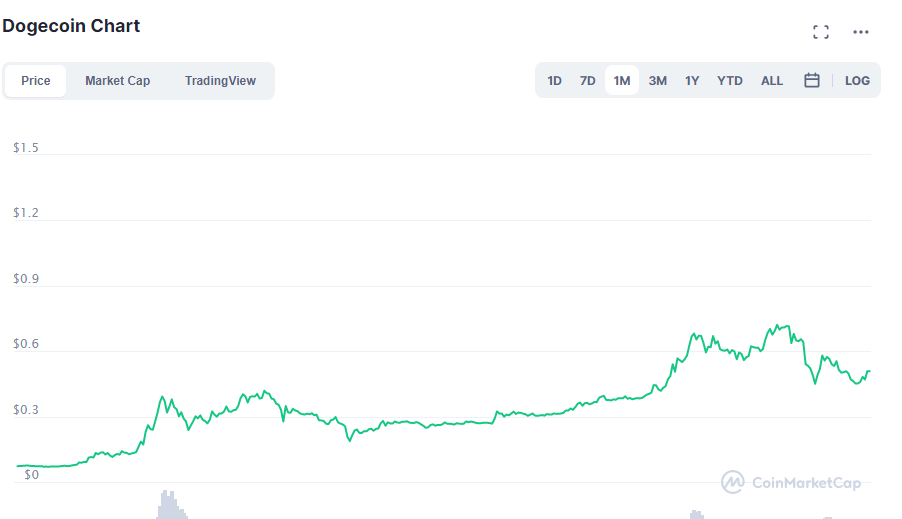902x519 pixels.
Task: Set chart range to 1Y
Action: pyautogui.click(x=692, y=81)
